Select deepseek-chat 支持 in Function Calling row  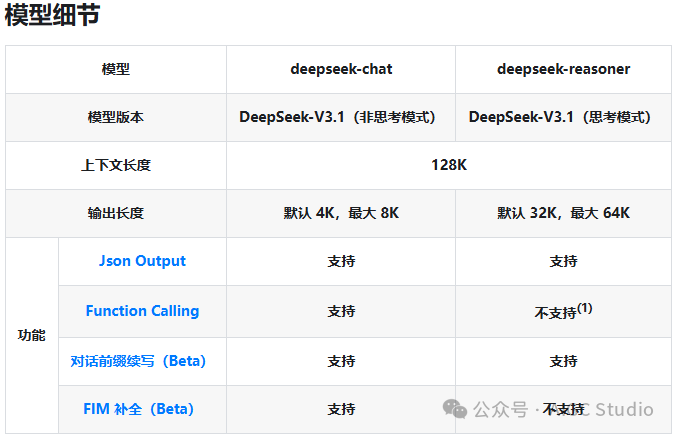pos(341,311)
